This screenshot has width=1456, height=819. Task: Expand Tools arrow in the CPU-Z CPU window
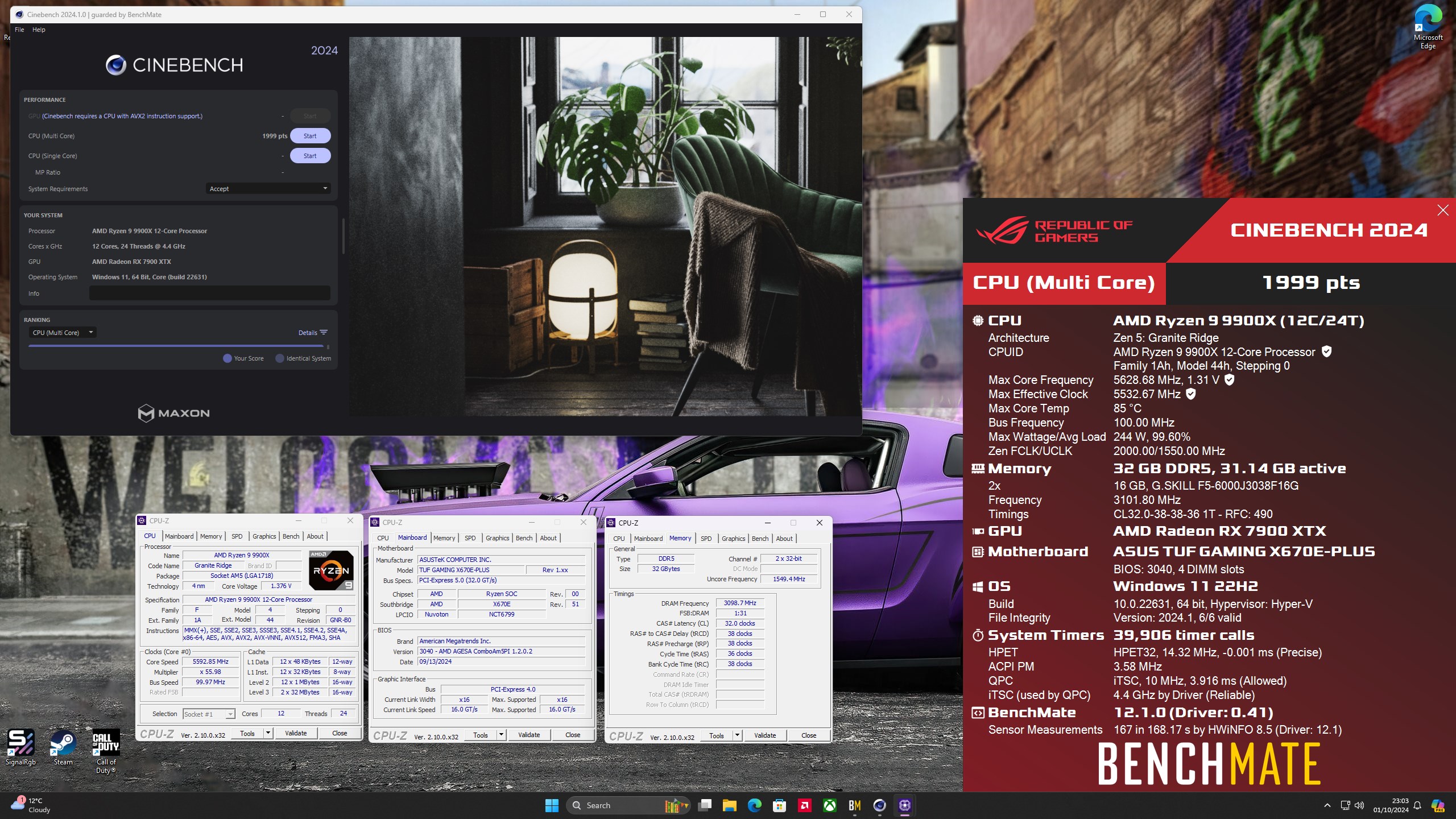pyautogui.click(x=268, y=733)
